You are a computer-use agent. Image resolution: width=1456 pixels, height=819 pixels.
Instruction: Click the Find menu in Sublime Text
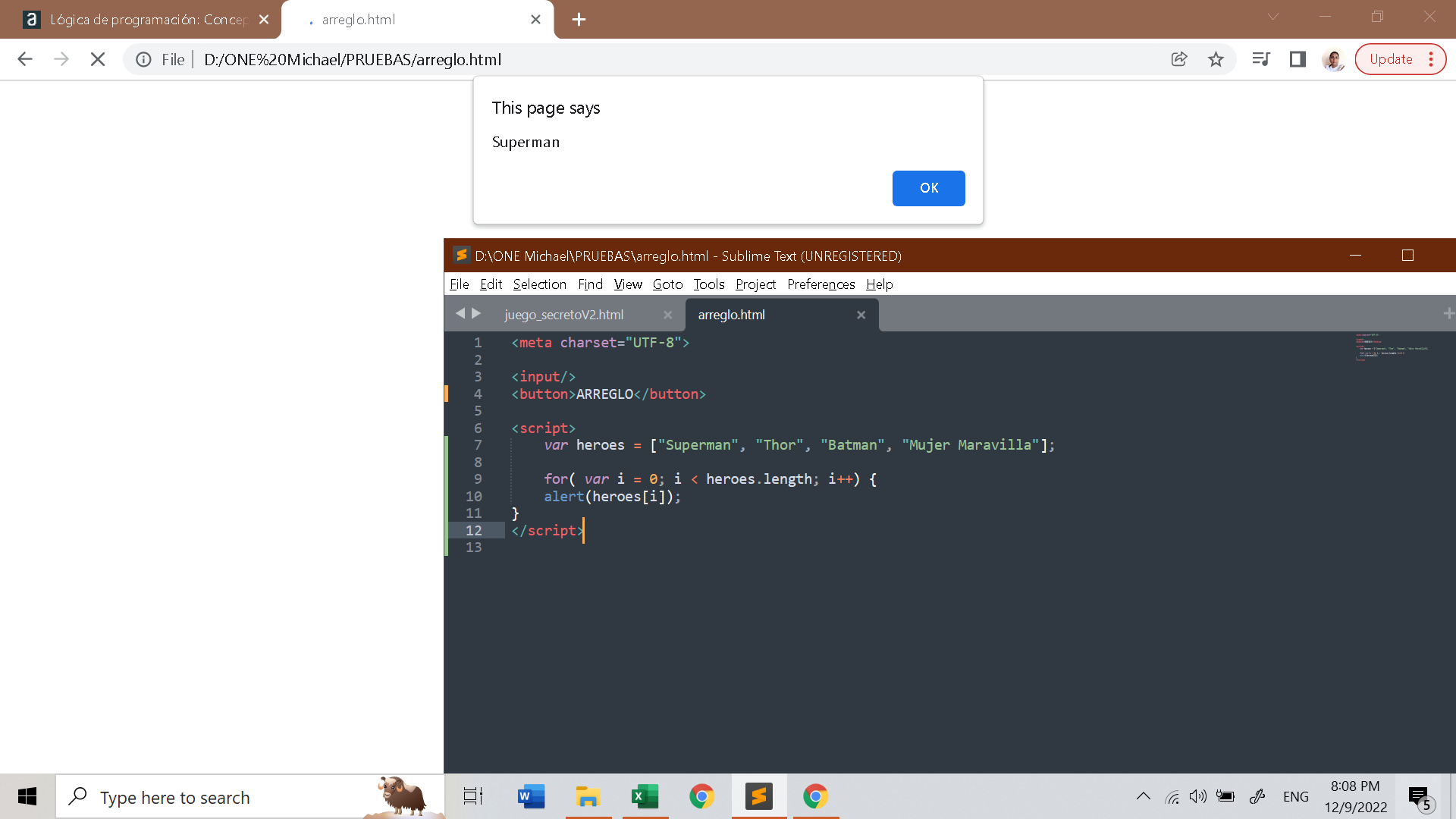[591, 284]
